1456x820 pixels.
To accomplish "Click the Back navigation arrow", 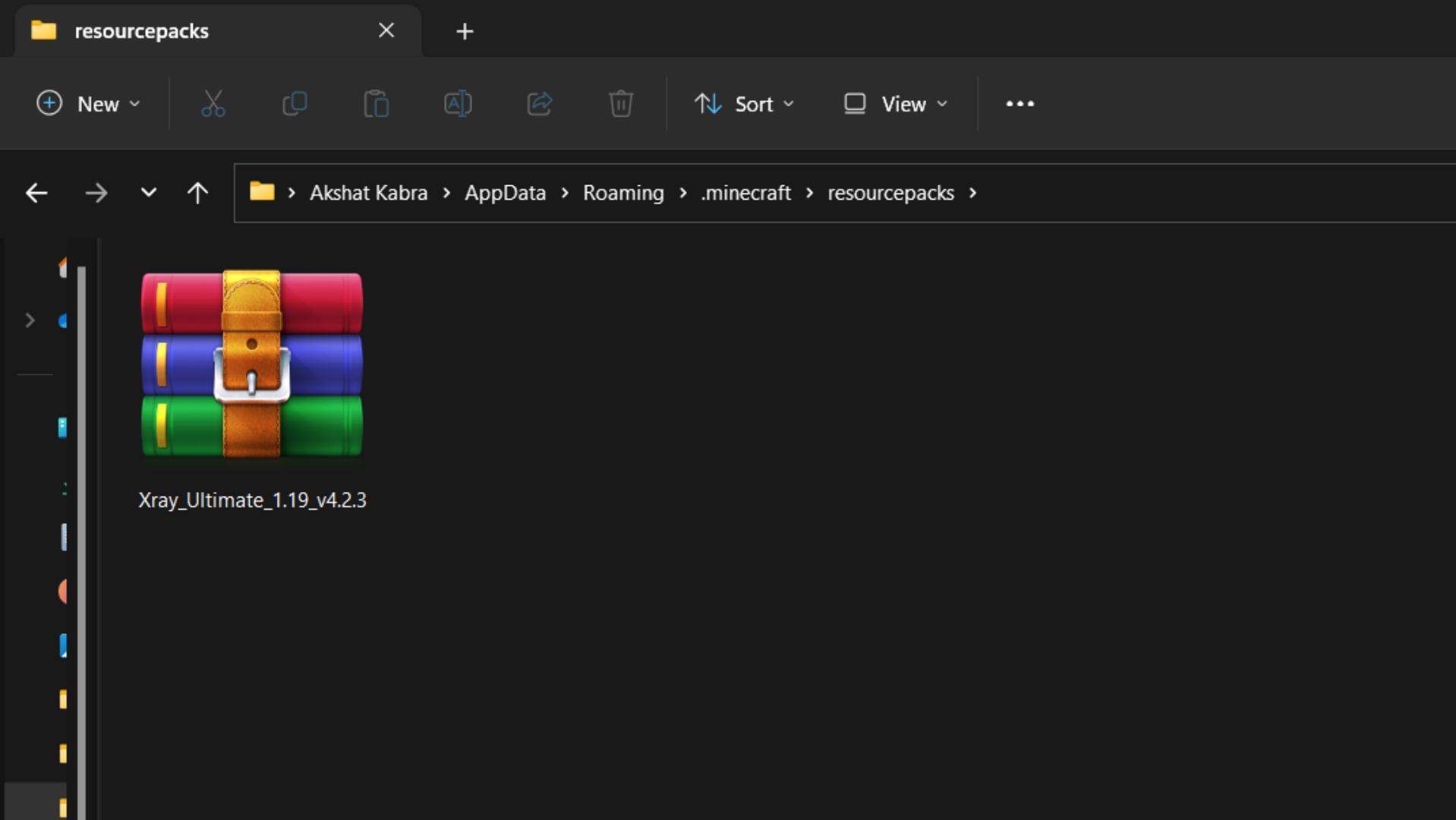I will coord(36,193).
